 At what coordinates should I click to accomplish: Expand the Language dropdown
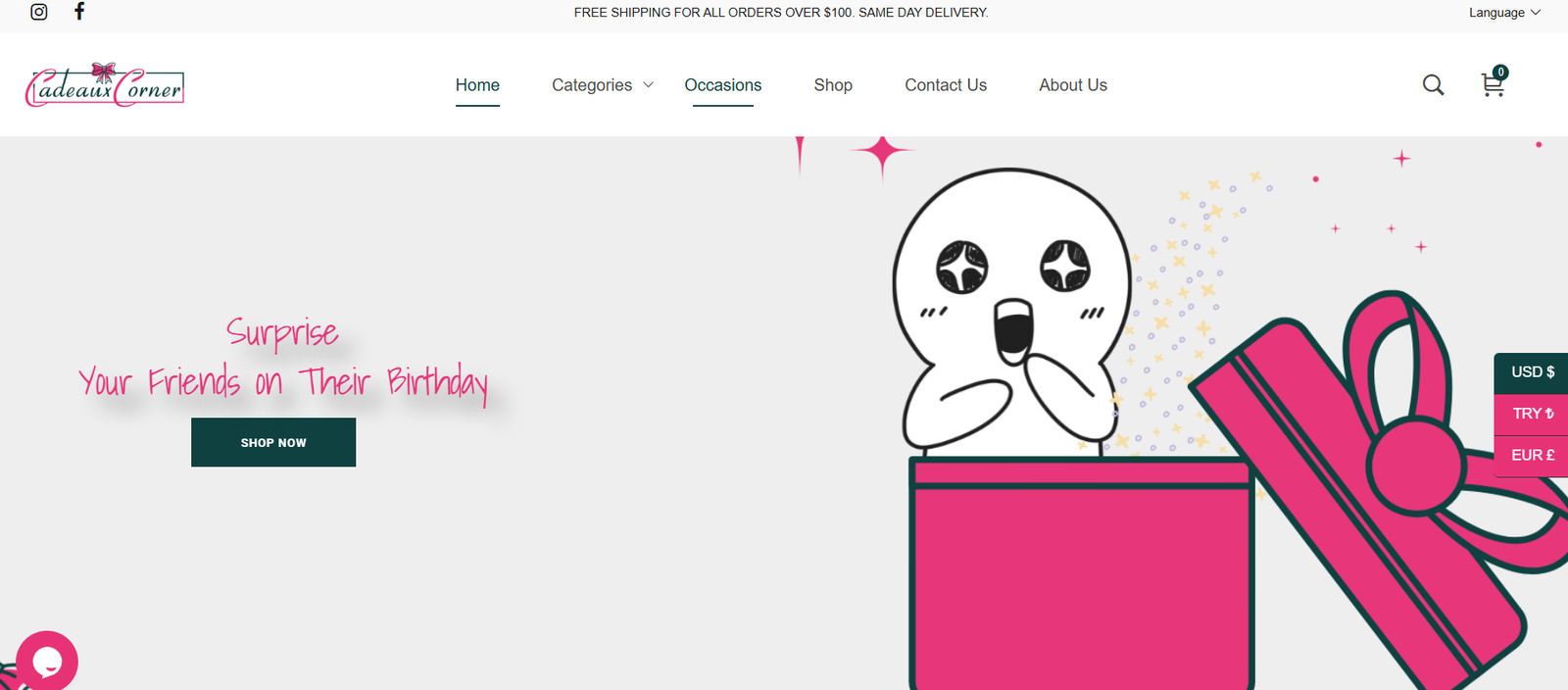[1504, 13]
